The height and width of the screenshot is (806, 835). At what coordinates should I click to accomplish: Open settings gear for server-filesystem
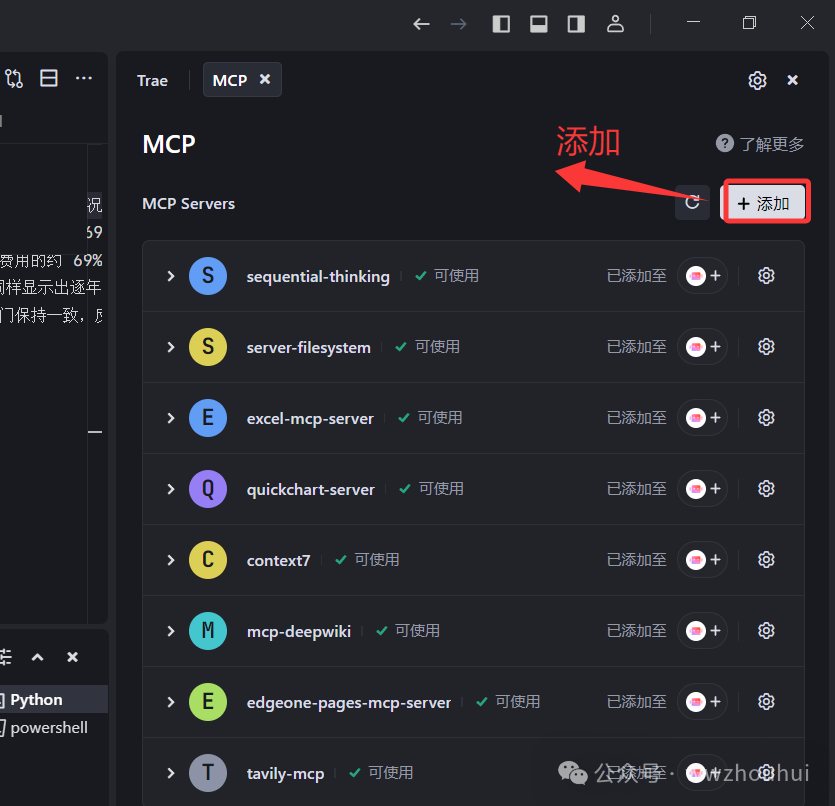coord(766,347)
